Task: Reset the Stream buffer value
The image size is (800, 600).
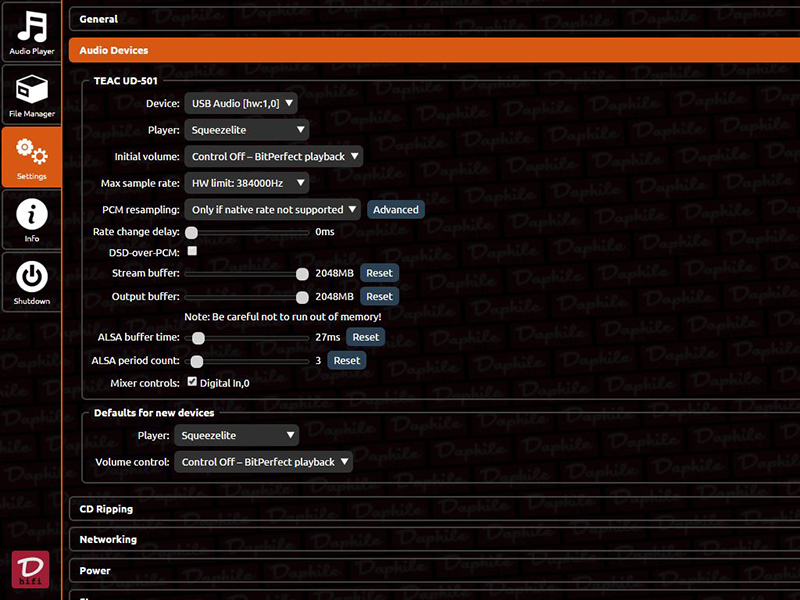Action: (x=379, y=273)
